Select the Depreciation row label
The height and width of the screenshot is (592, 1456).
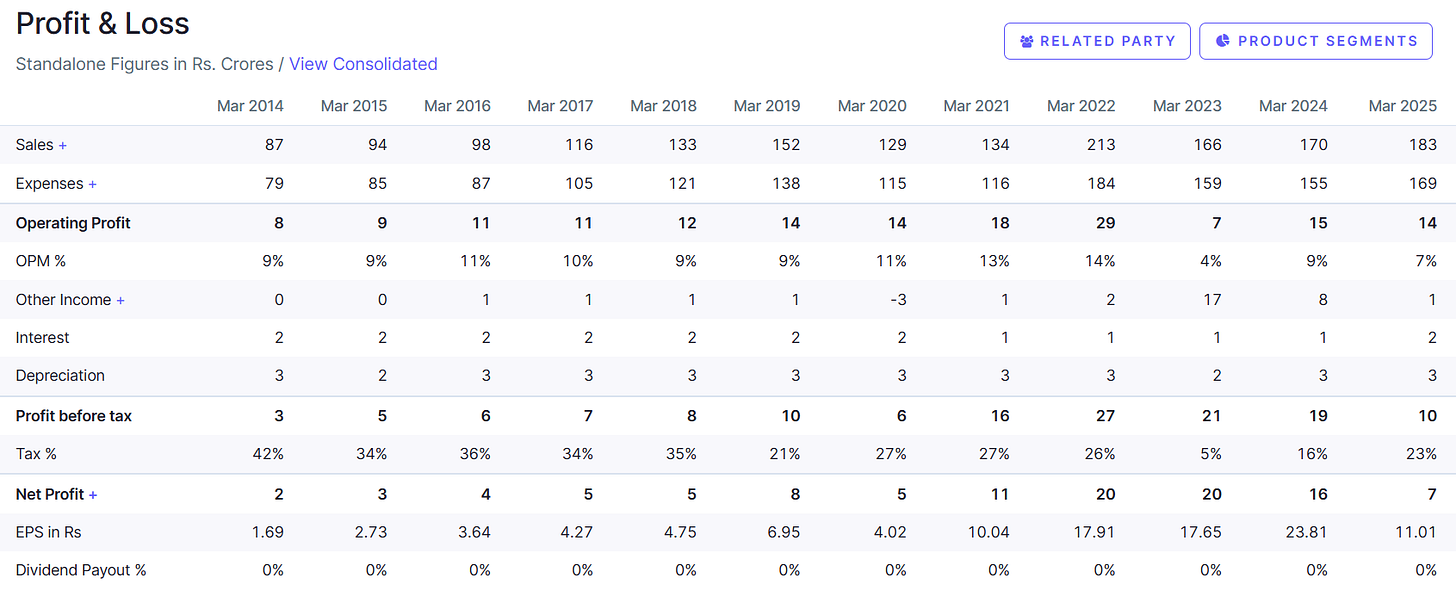(60, 376)
